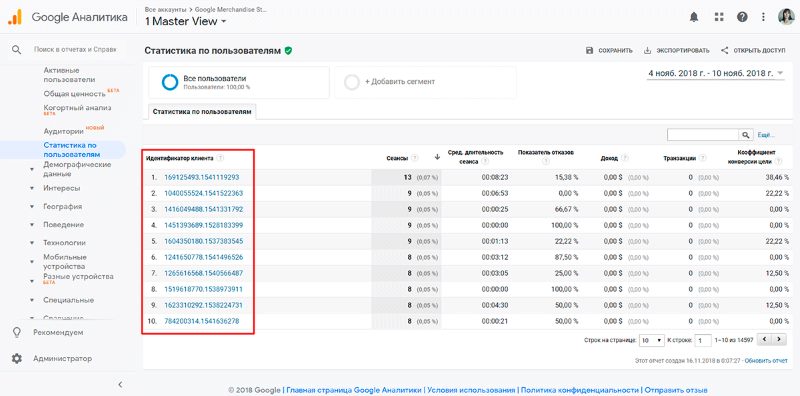Go to previous page arrow in pagination
This screenshot has height=396, width=800.
765,340
